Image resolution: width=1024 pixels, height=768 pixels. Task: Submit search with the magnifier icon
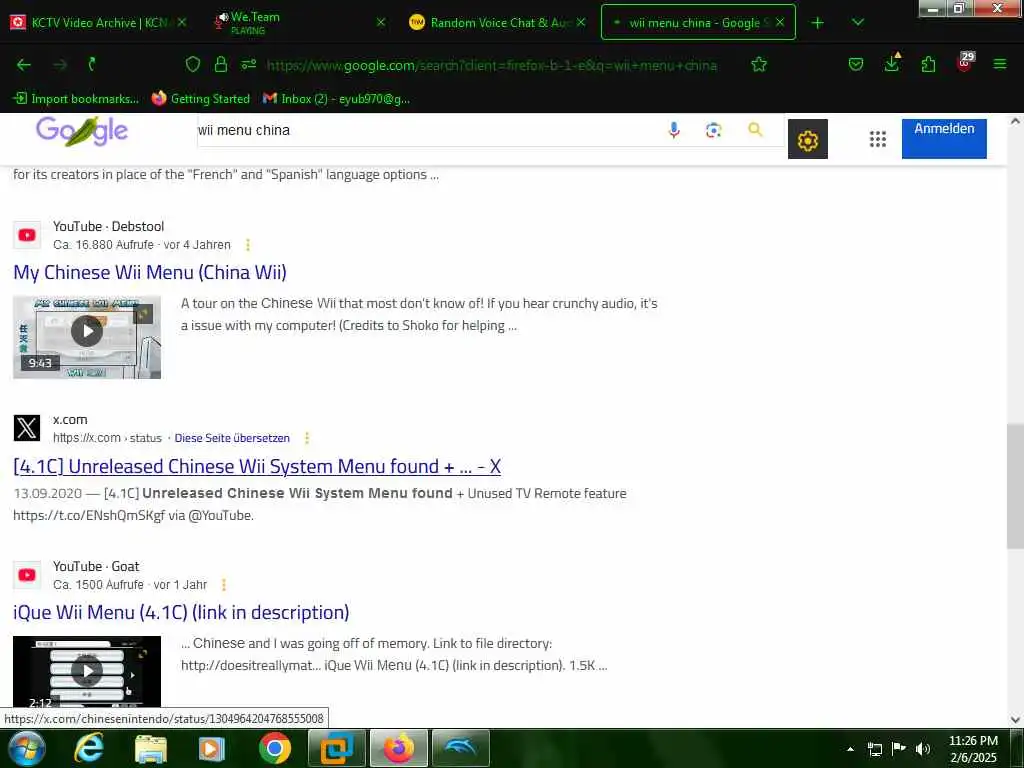(756, 129)
